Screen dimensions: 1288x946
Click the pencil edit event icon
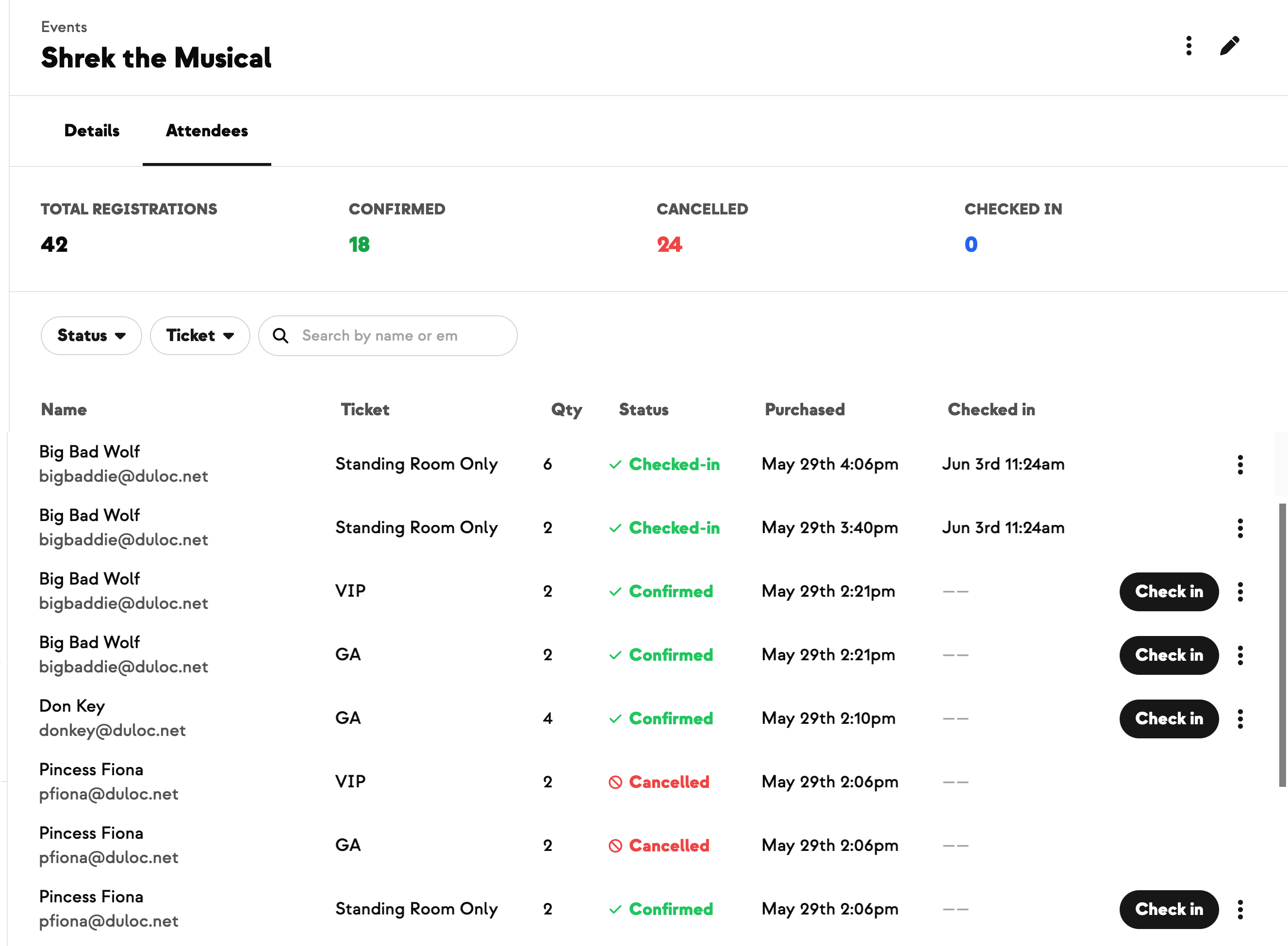pyautogui.click(x=1229, y=46)
